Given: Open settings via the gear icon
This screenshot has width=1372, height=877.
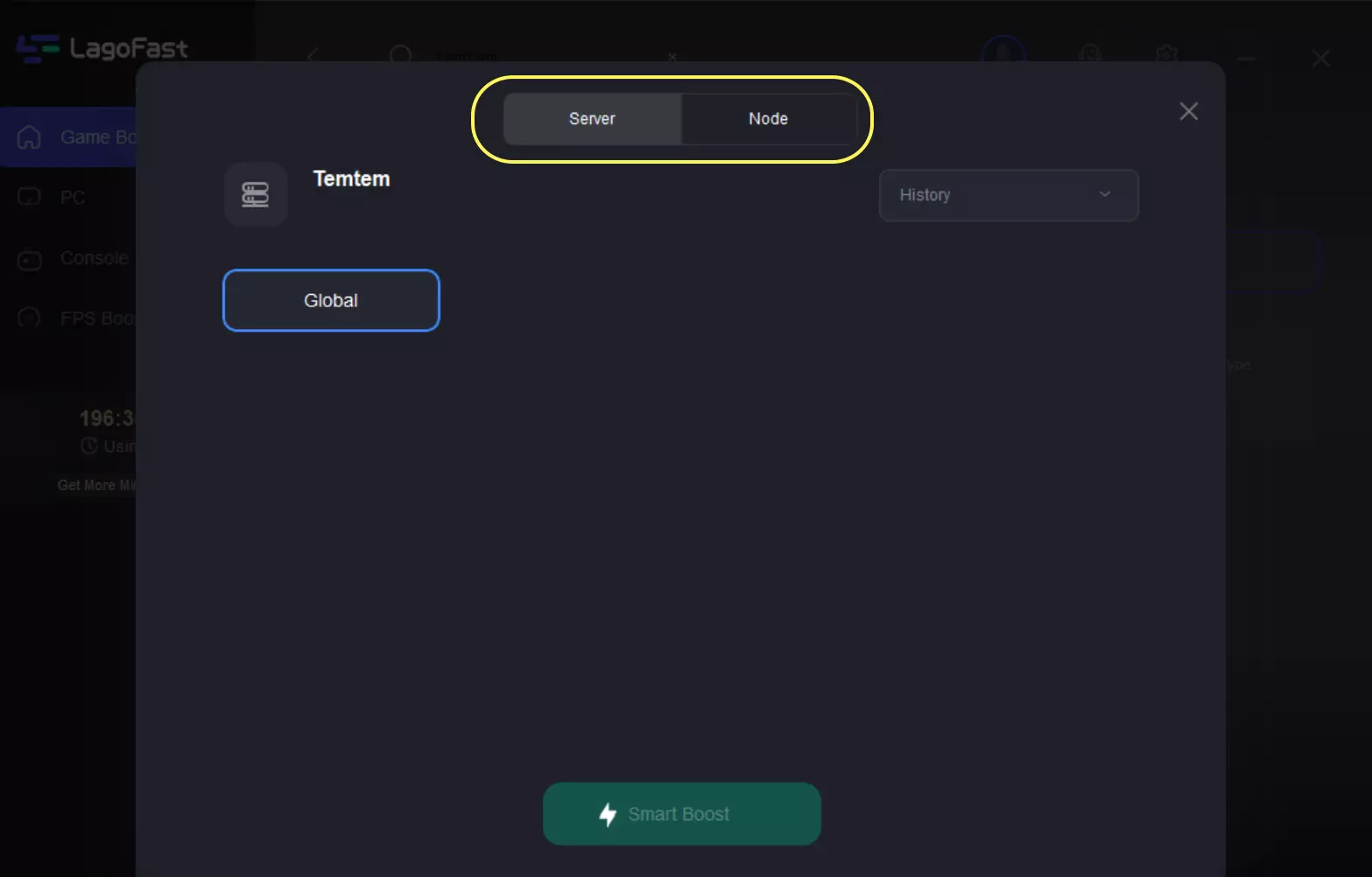Looking at the screenshot, I should (x=1165, y=54).
